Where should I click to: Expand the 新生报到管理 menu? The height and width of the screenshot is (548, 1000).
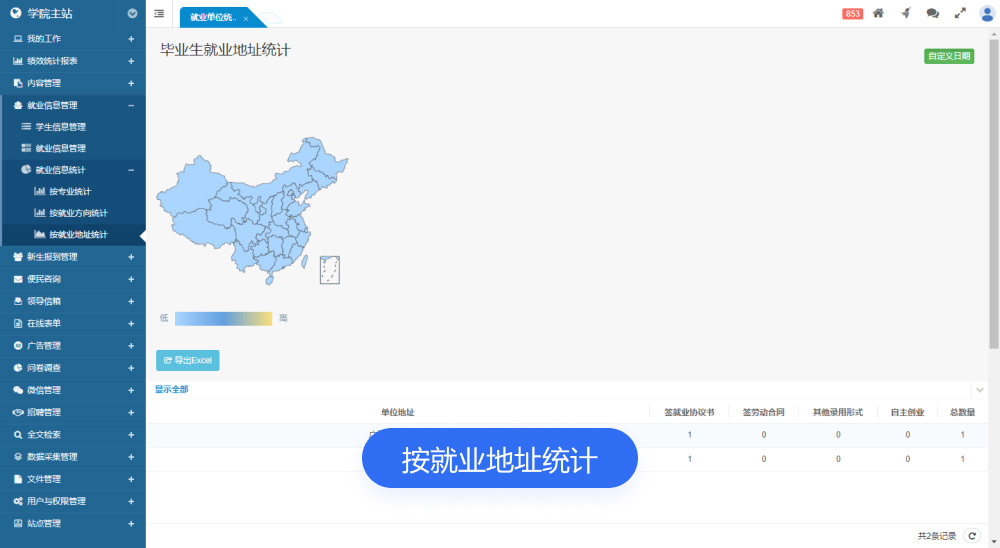(131, 257)
